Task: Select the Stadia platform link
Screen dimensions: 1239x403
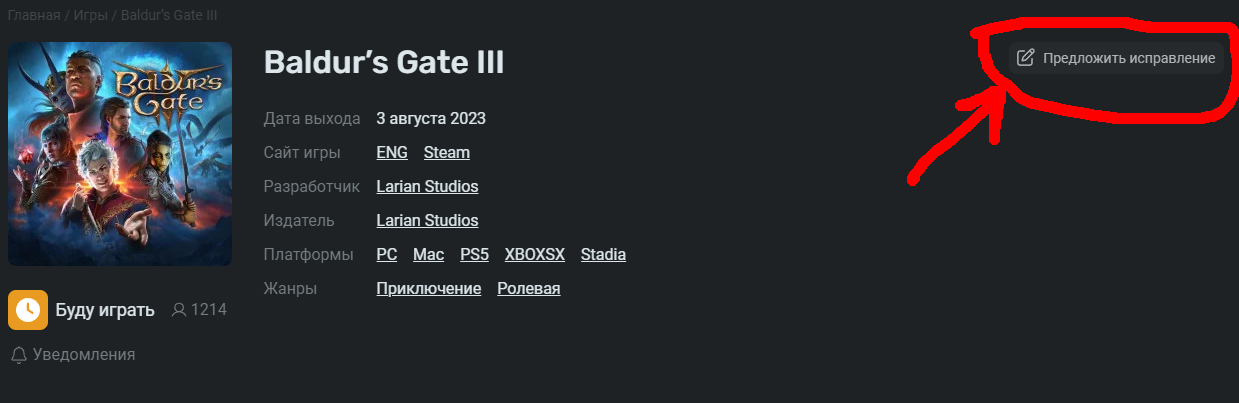Action: tap(603, 255)
